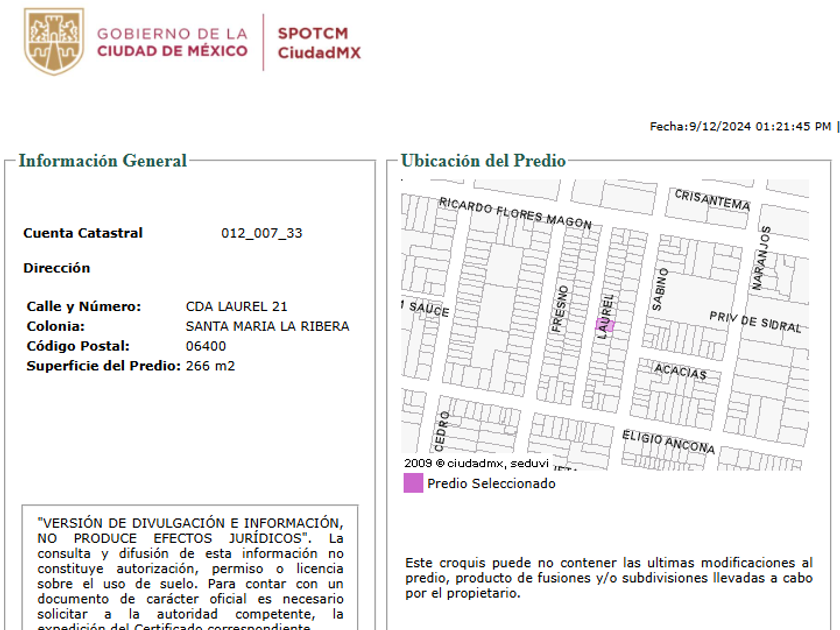Click the Cuenta Catastral label
This screenshot has height=630, width=840.
83,233
